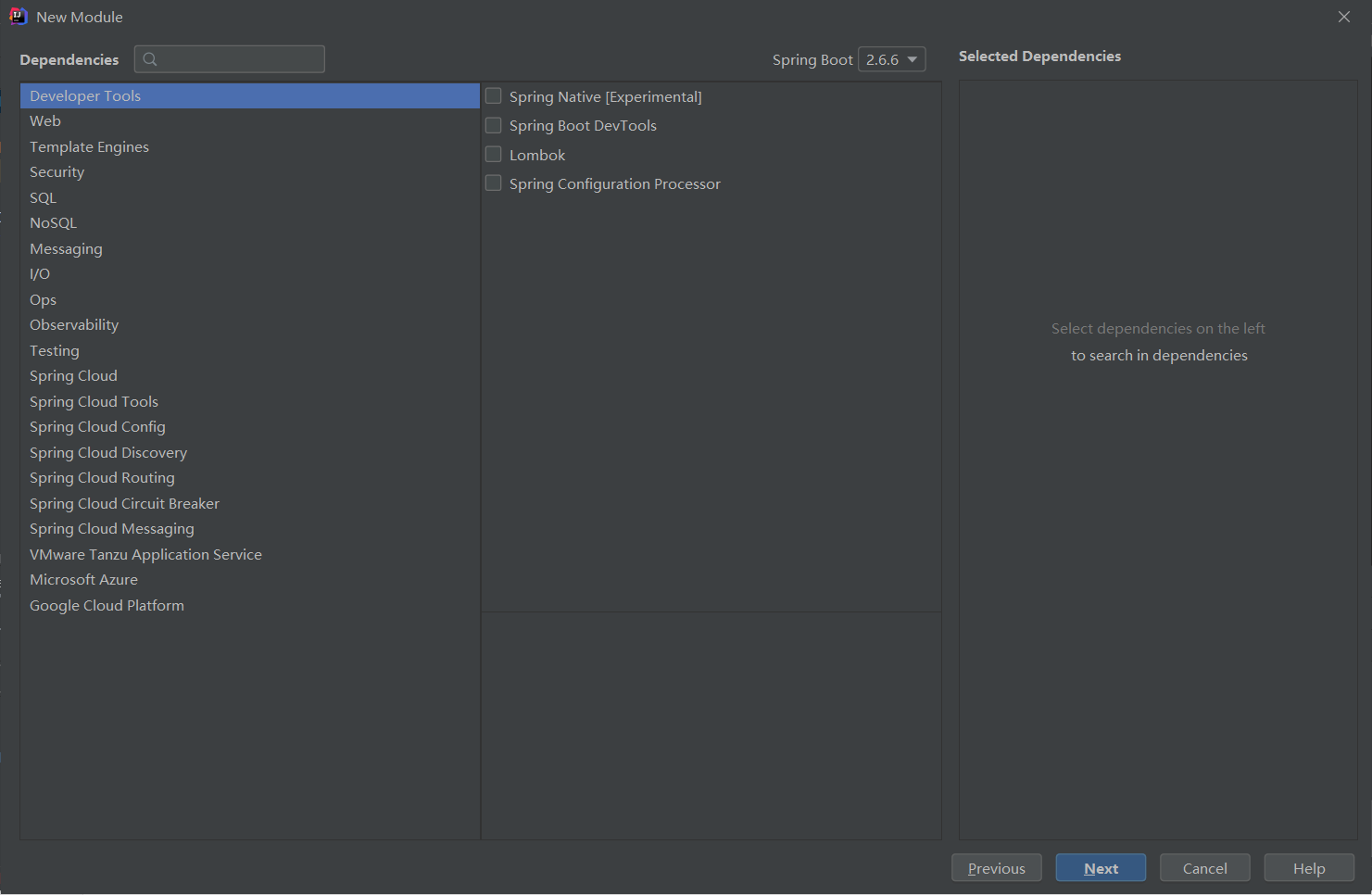Select Spring Cloud Config category
Screen dimensions: 1372x895
tap(250, 427)
